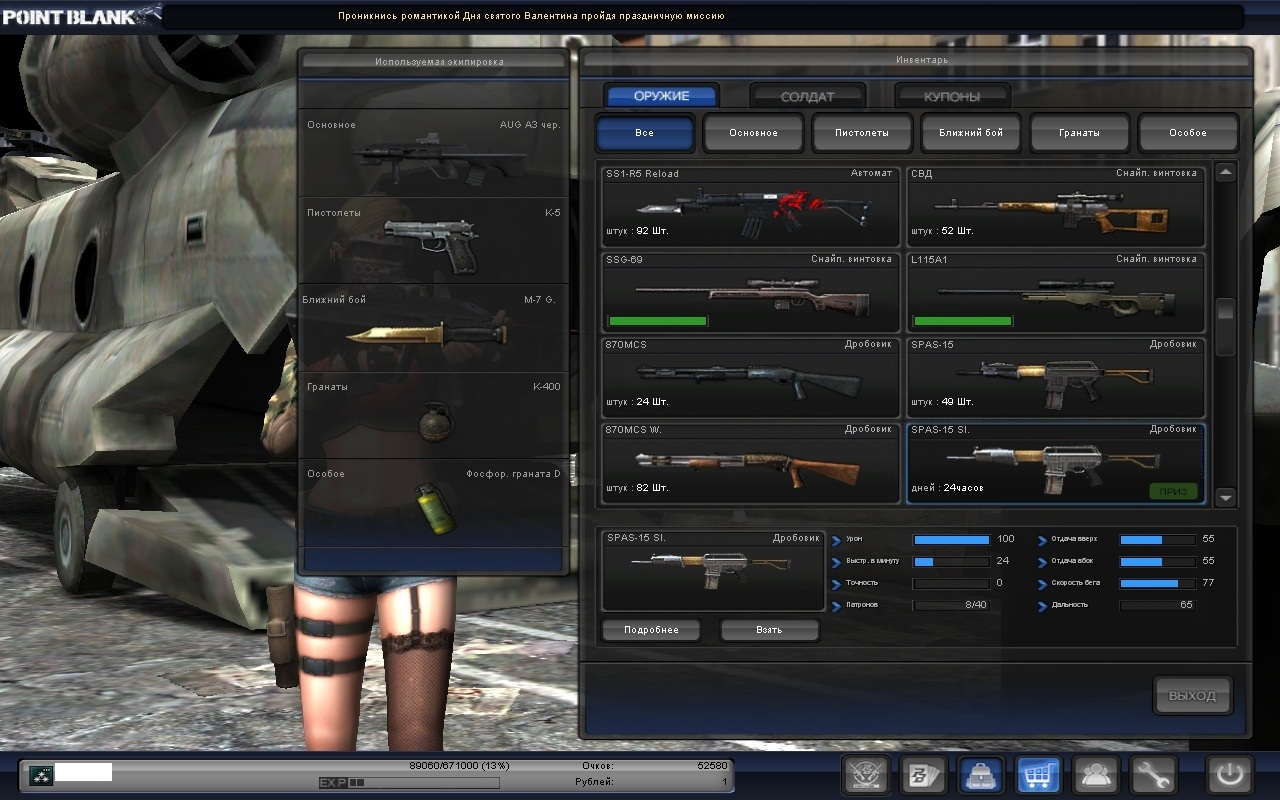Click the Урон damage stat bar
This screenshot has height=800, width=1280.
point(951,539)
